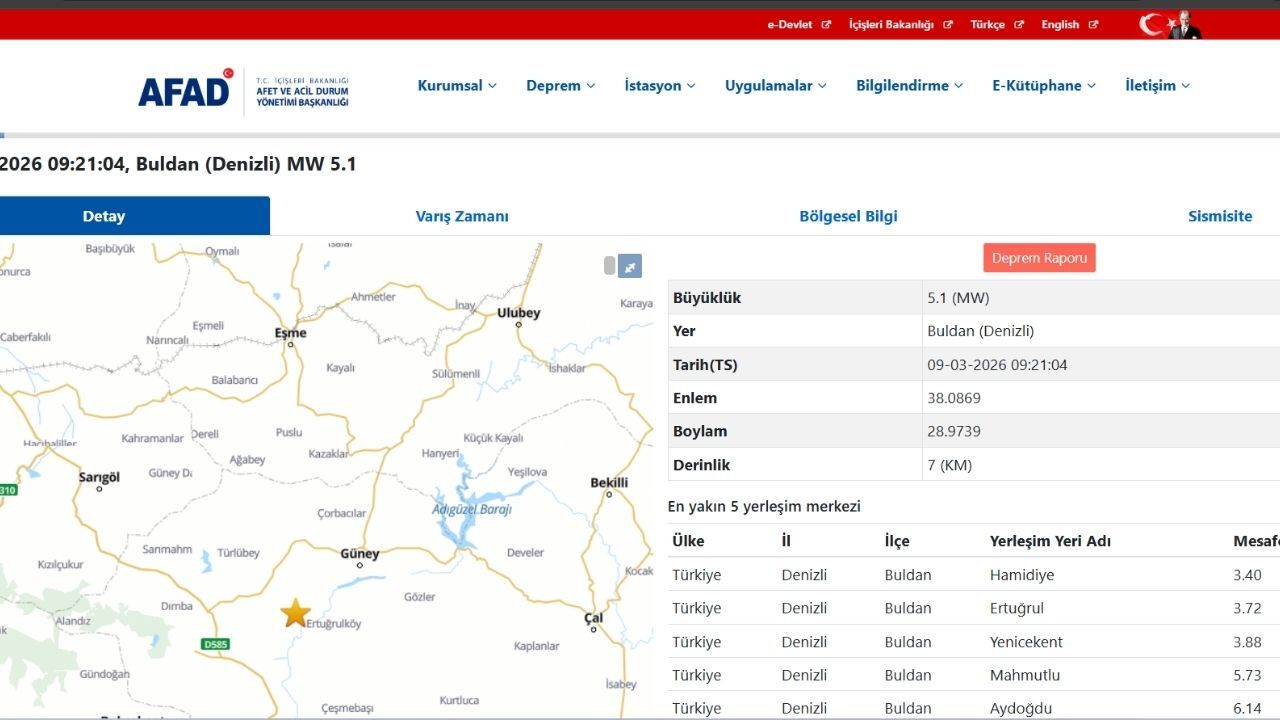The height and width of the screenshot is (720, 1280).
Task: Switch to the Varış Zamanı tab
Action: pyautogui.click(x=462, y=216)
